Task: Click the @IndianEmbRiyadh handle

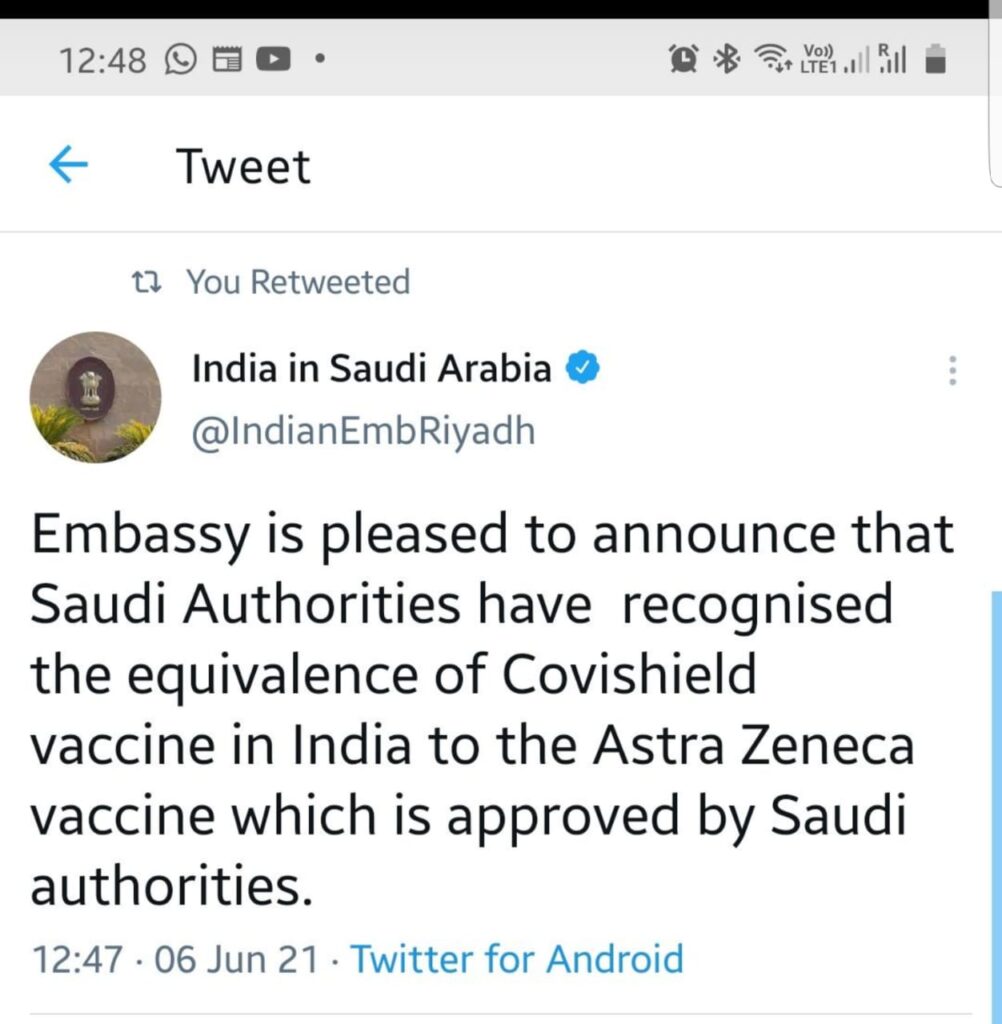Action: pyautogui.click(x=363, y=431)
